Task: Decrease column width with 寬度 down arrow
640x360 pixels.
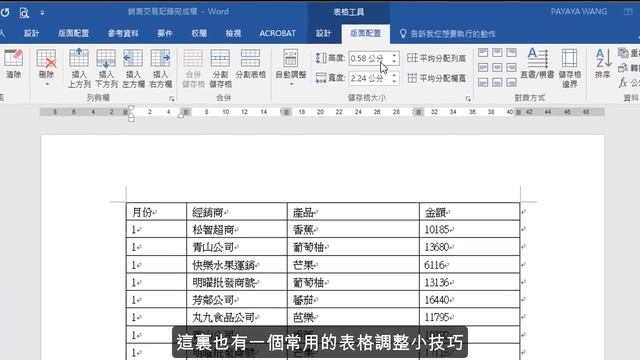Action: pos(394,81)
